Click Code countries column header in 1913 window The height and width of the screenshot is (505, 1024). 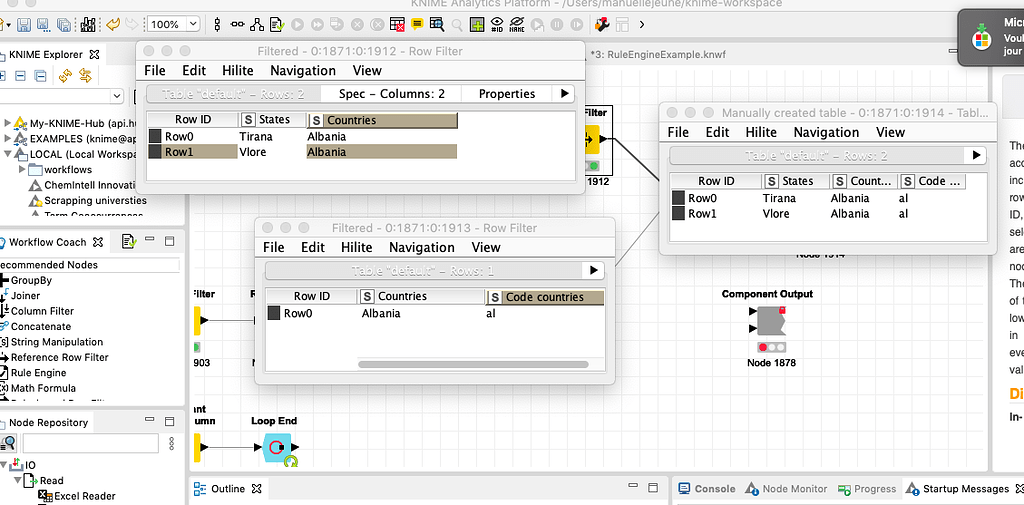point(545,297)
